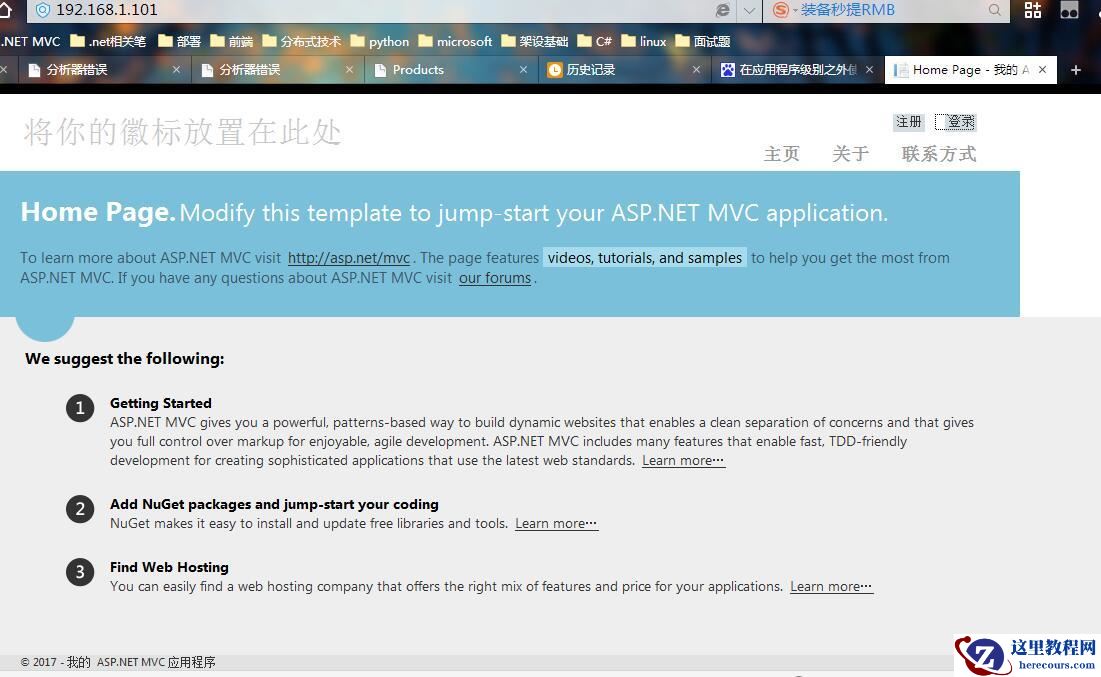
Task: Open the linux bookmark folder
Action: (644, 41)
